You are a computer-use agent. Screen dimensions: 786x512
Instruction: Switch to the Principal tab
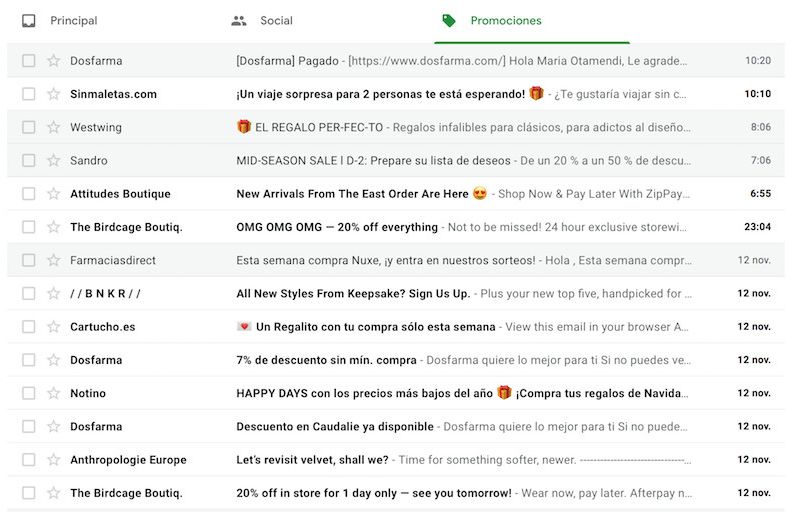point(74,21)
